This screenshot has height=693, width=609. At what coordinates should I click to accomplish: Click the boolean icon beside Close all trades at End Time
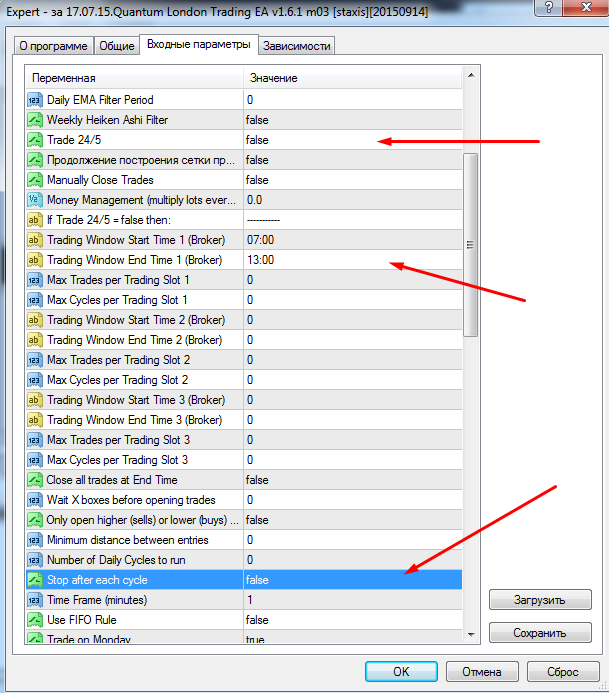(x=35, y=480)
